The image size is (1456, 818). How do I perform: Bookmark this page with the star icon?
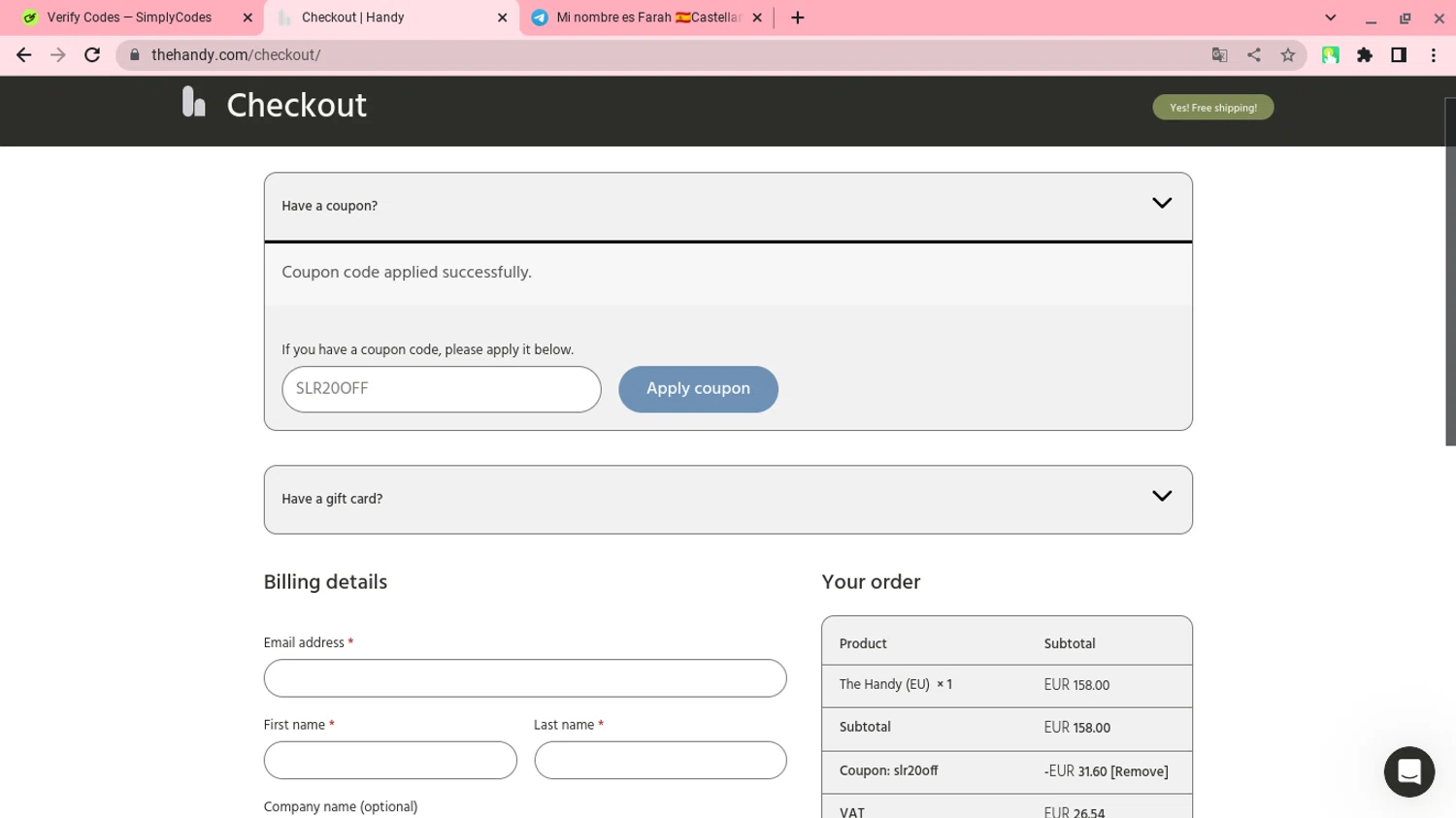pos(1287,55)
